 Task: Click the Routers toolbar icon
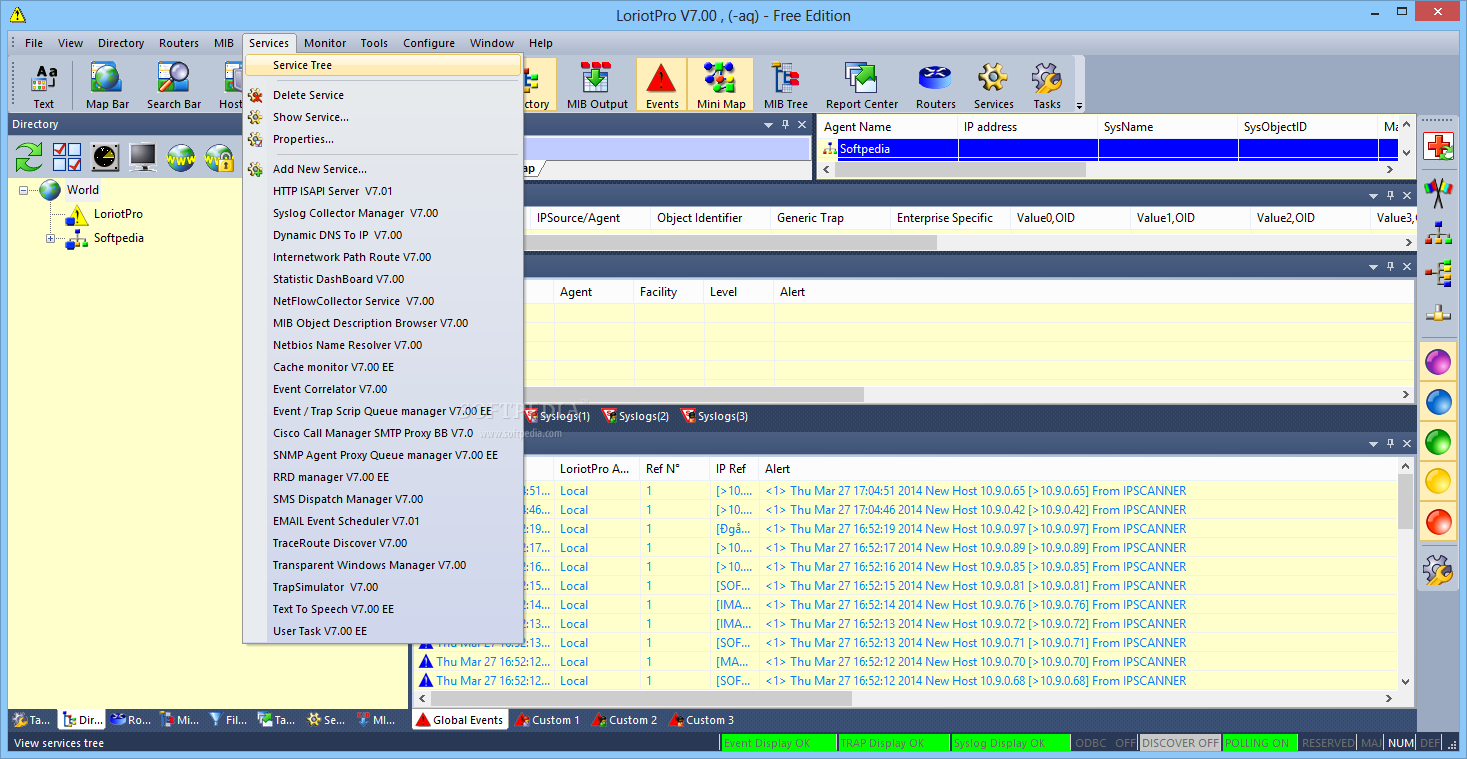935,85
